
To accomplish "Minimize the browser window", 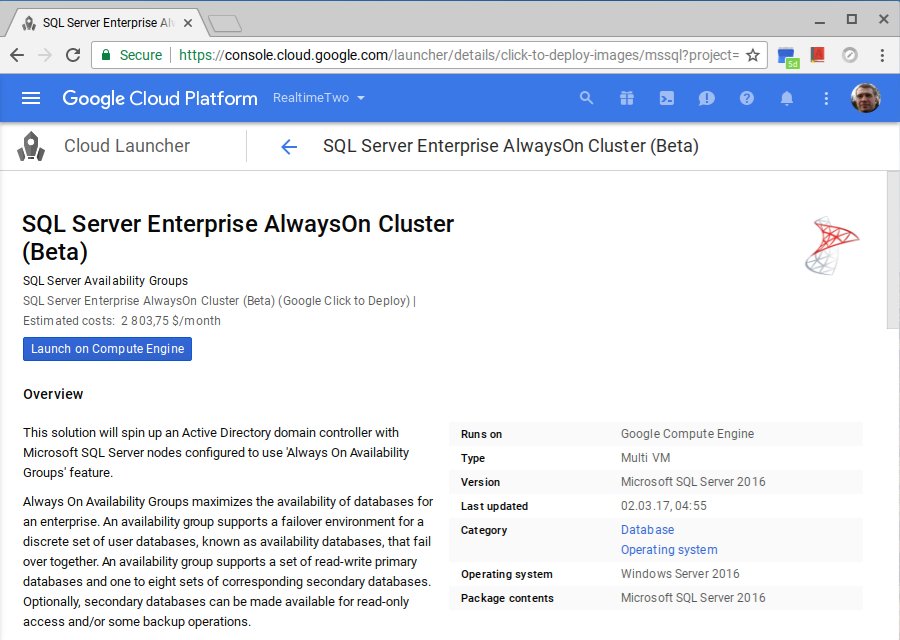I will [x=820, y=21].
